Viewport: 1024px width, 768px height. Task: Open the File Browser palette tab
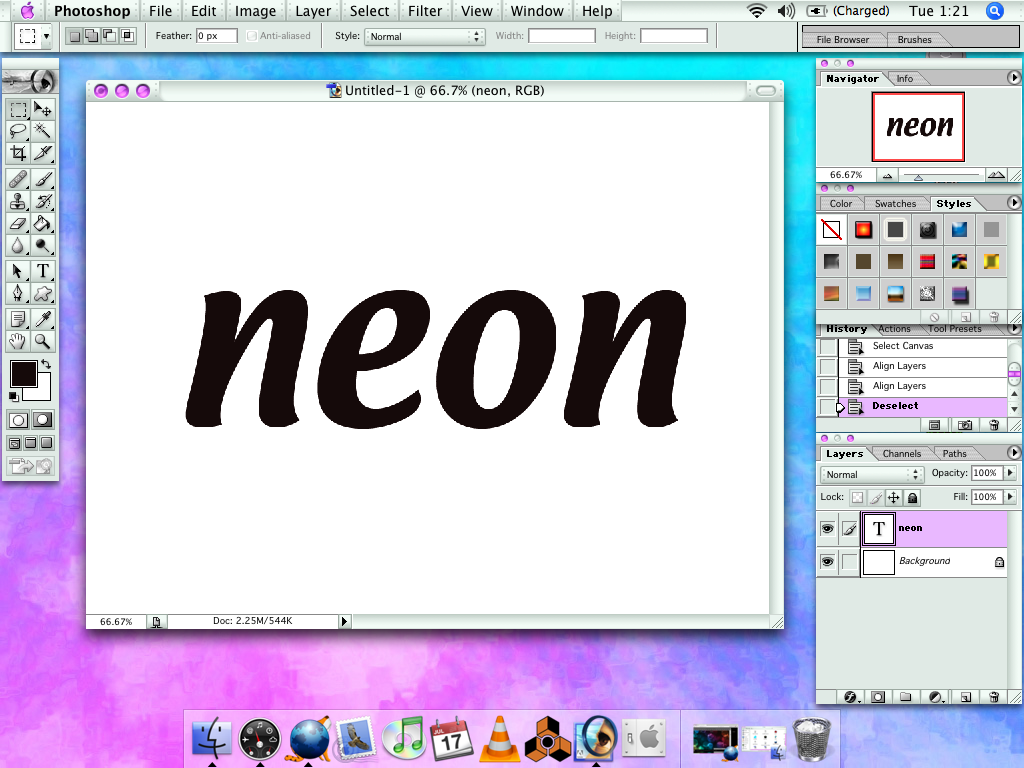point(843,40)
